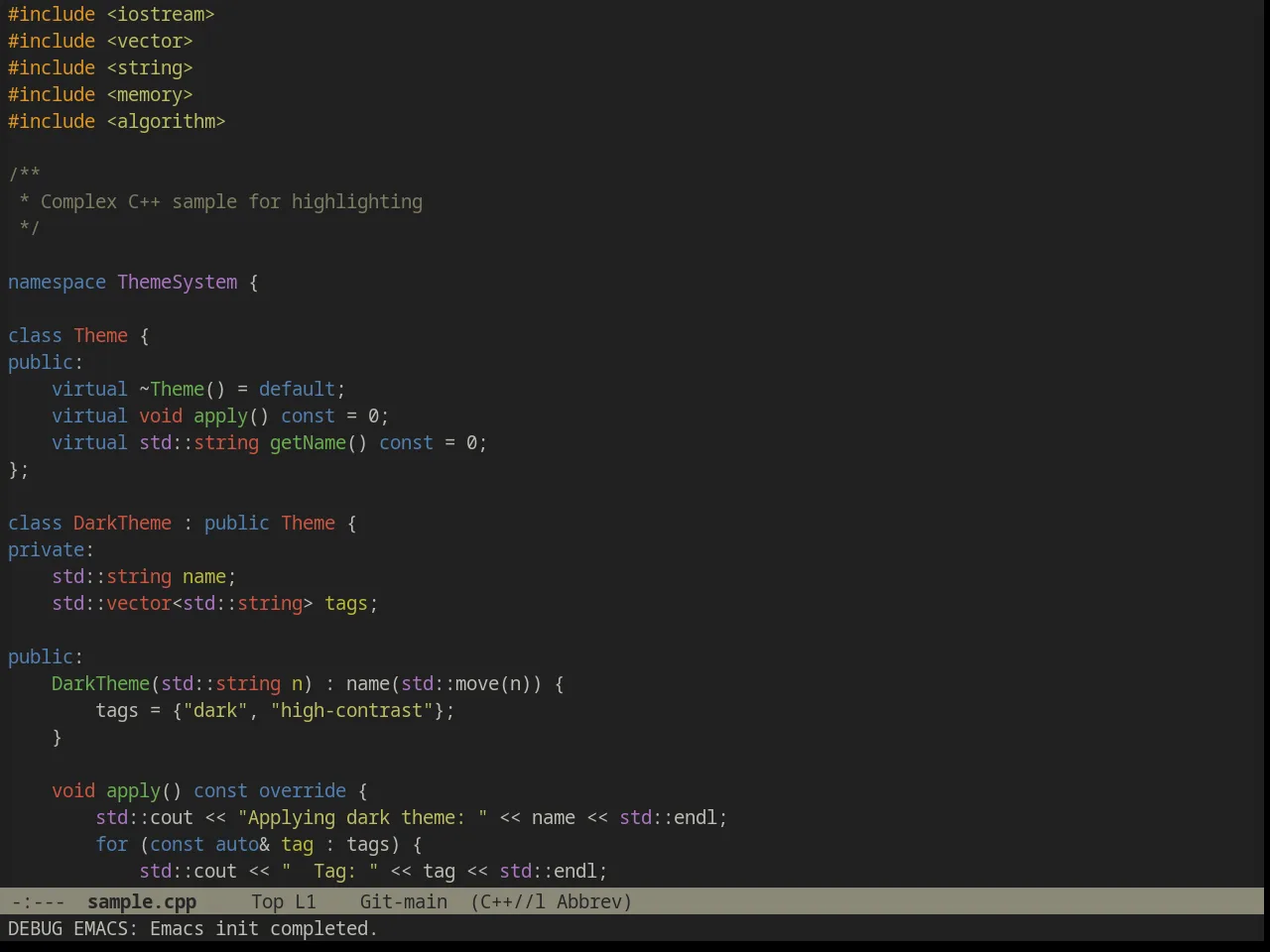Place cursor on '#include <string>' line
1270x952 pixels.
tap(100, 67)
